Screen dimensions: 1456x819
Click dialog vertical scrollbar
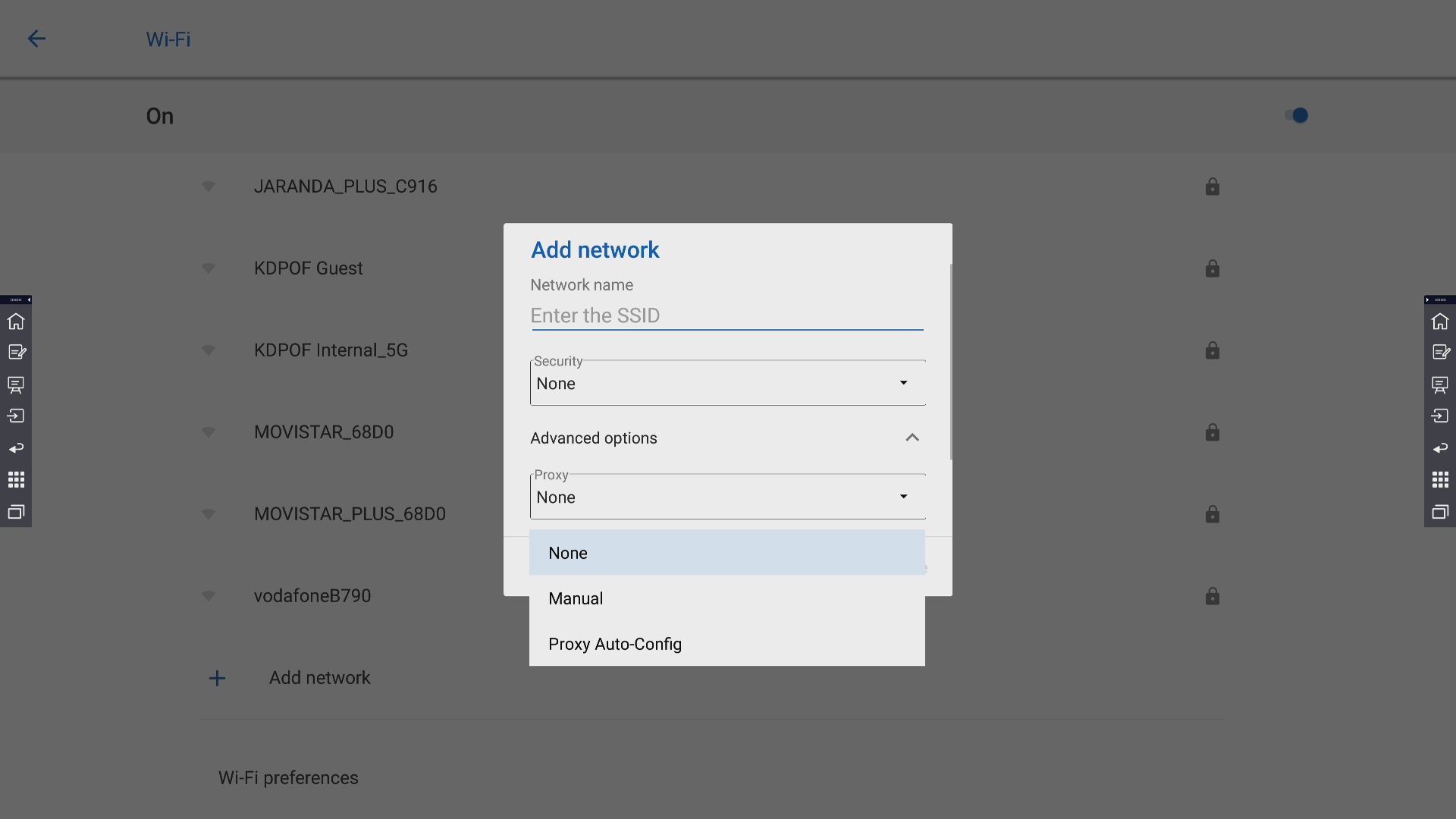point(950,362)
